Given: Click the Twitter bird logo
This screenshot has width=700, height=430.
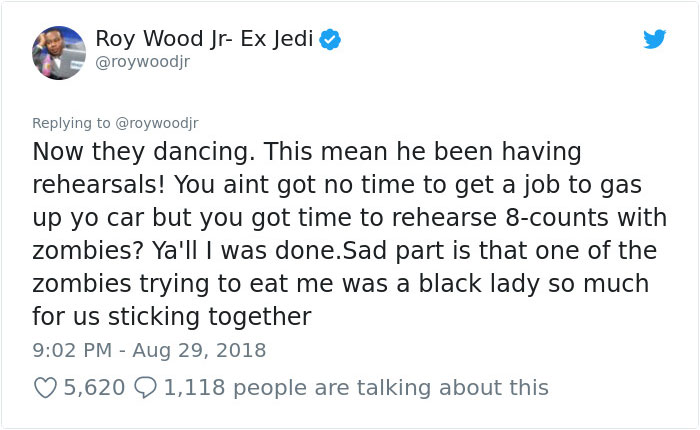Looking at the screenshot, I should (x=655, y=39).
